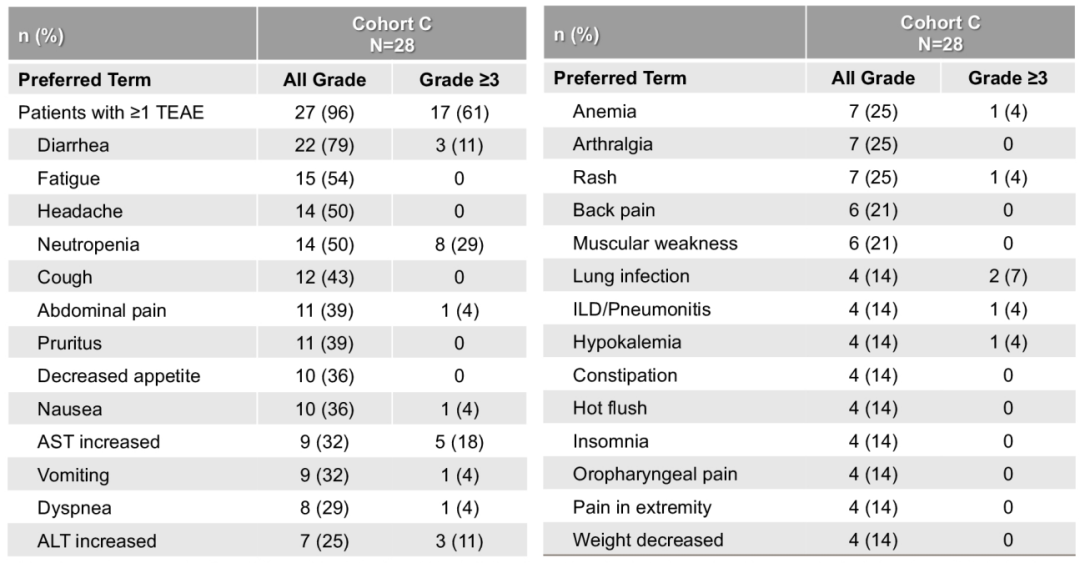Click the "Lung infection" row label
1080x563 pixels.
coord(631,276)
